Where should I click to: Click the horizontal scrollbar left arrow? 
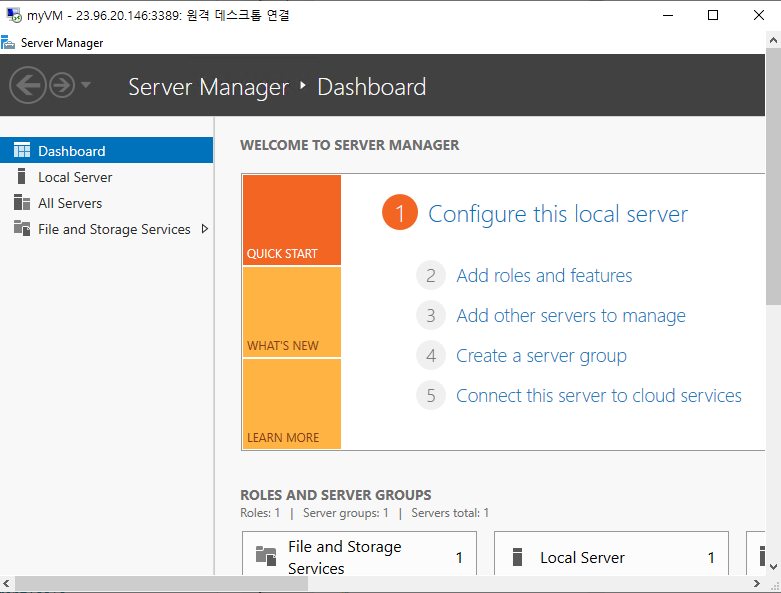(x=6, y=583)
